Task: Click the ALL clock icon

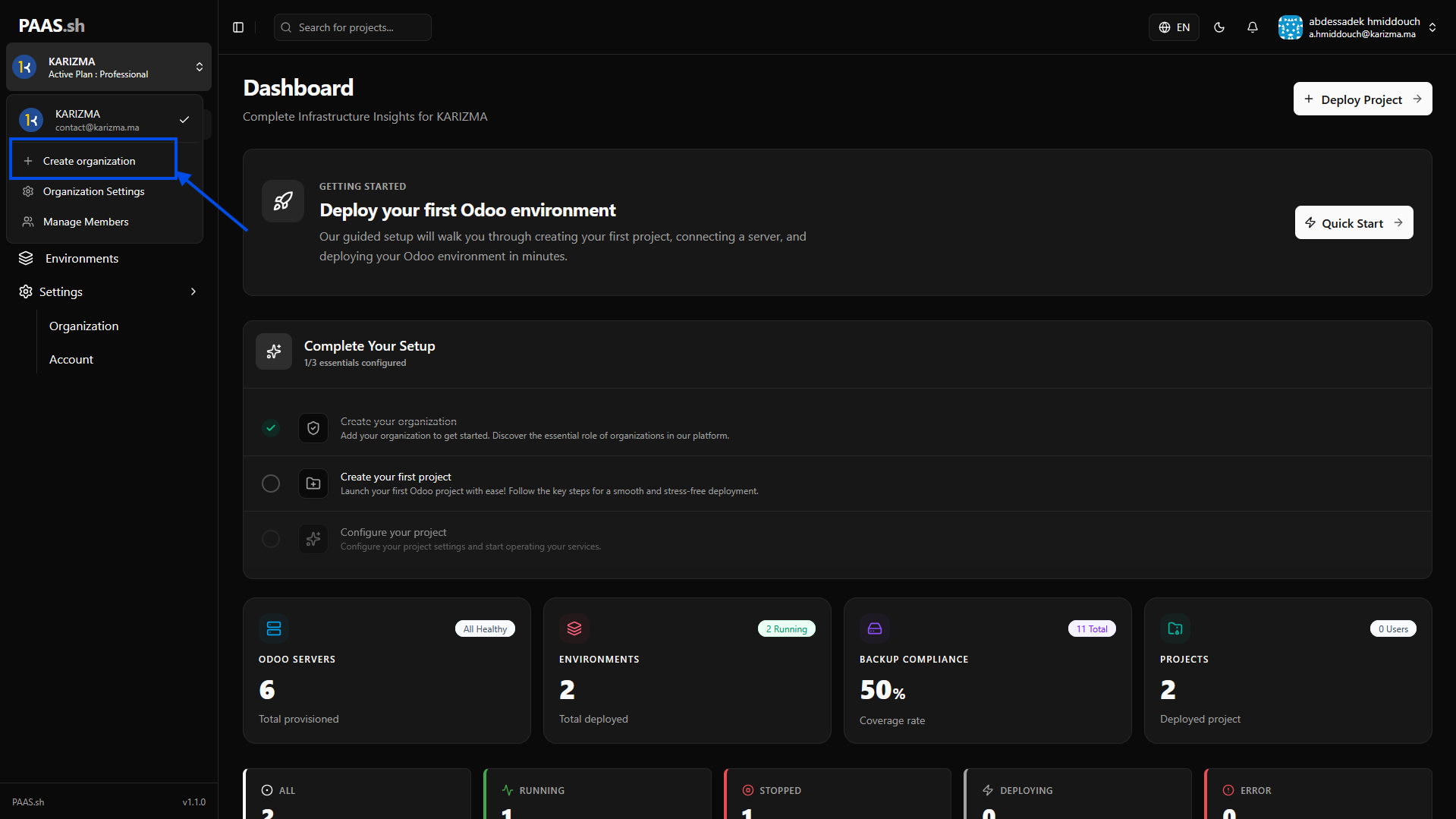Action: click(x=267, y=790)
